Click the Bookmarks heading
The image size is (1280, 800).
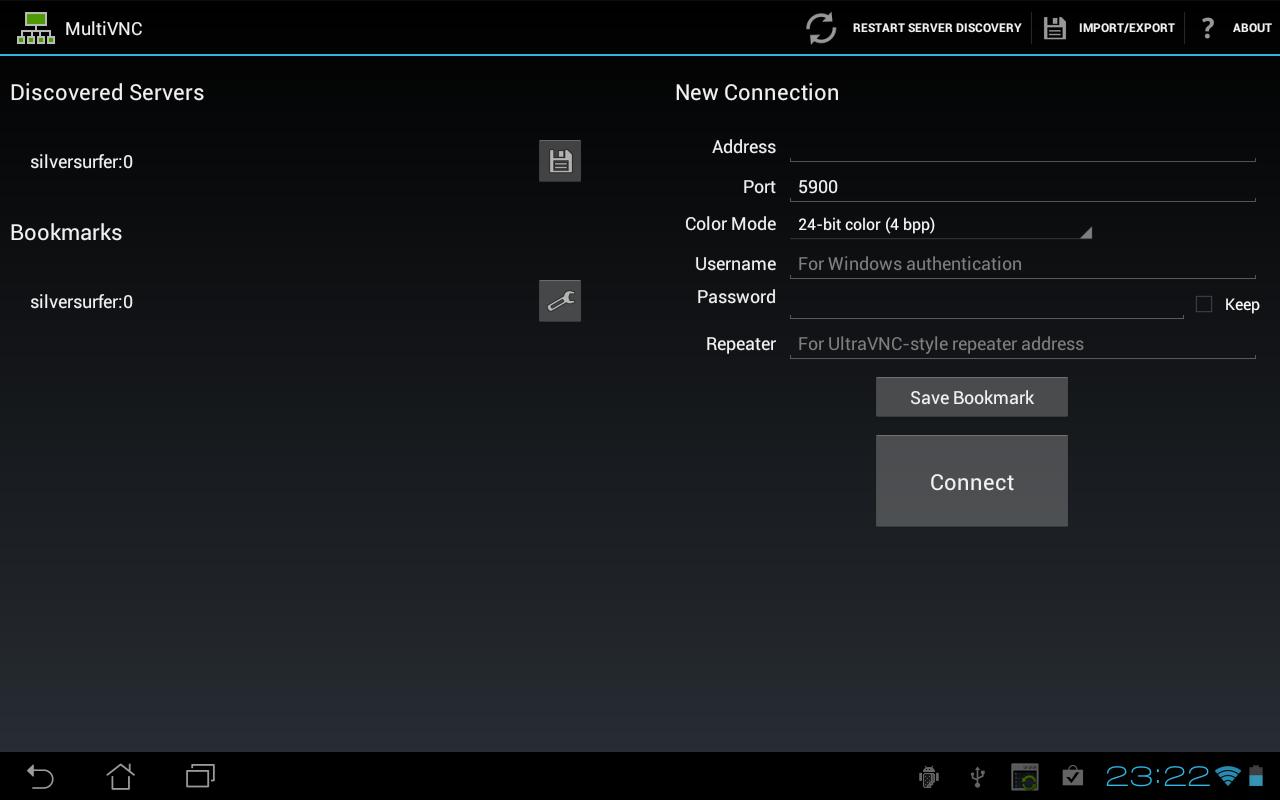[x=66, y=232]
